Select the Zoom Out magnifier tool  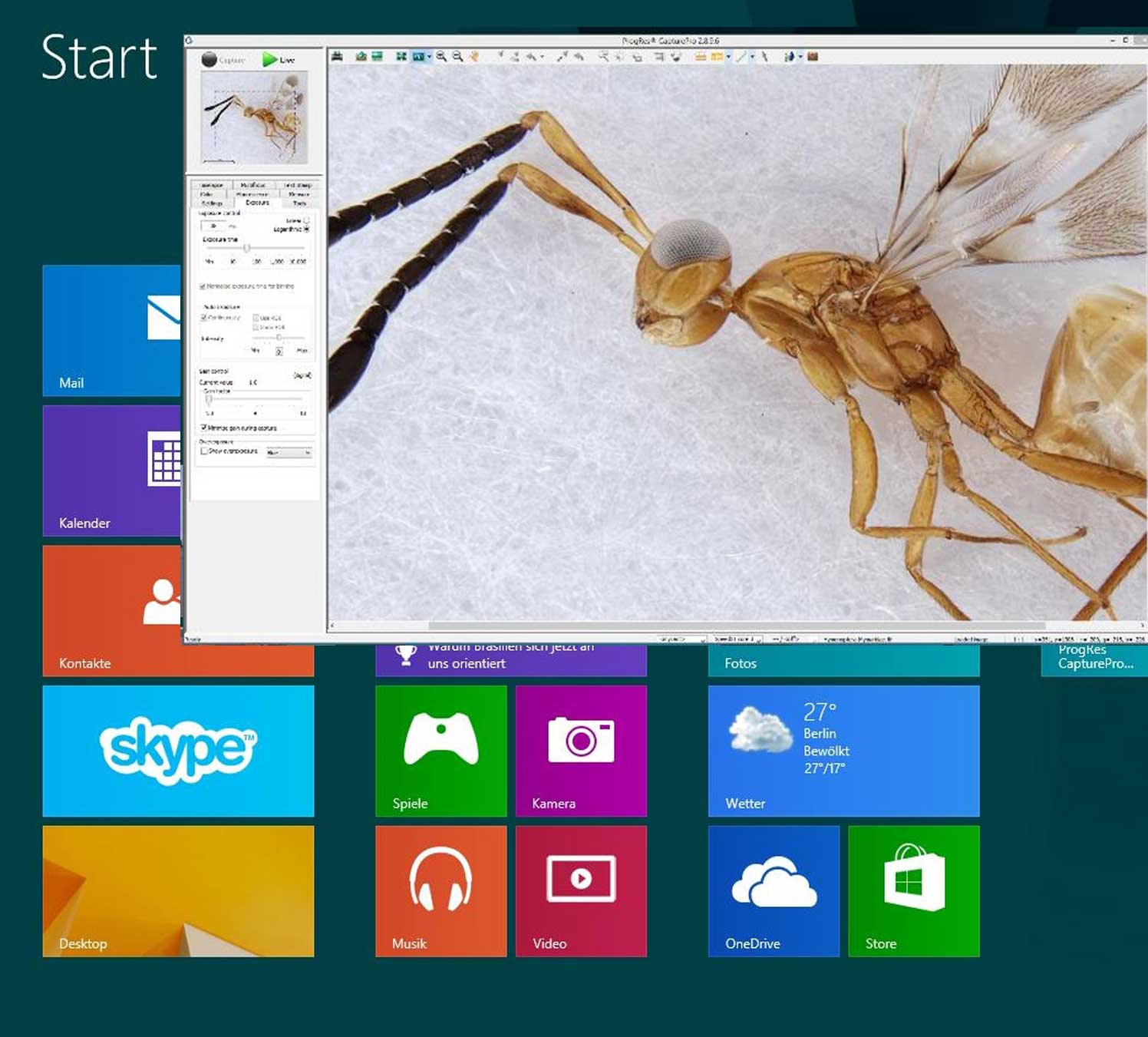pyautogui.click(x=457, y=58)
